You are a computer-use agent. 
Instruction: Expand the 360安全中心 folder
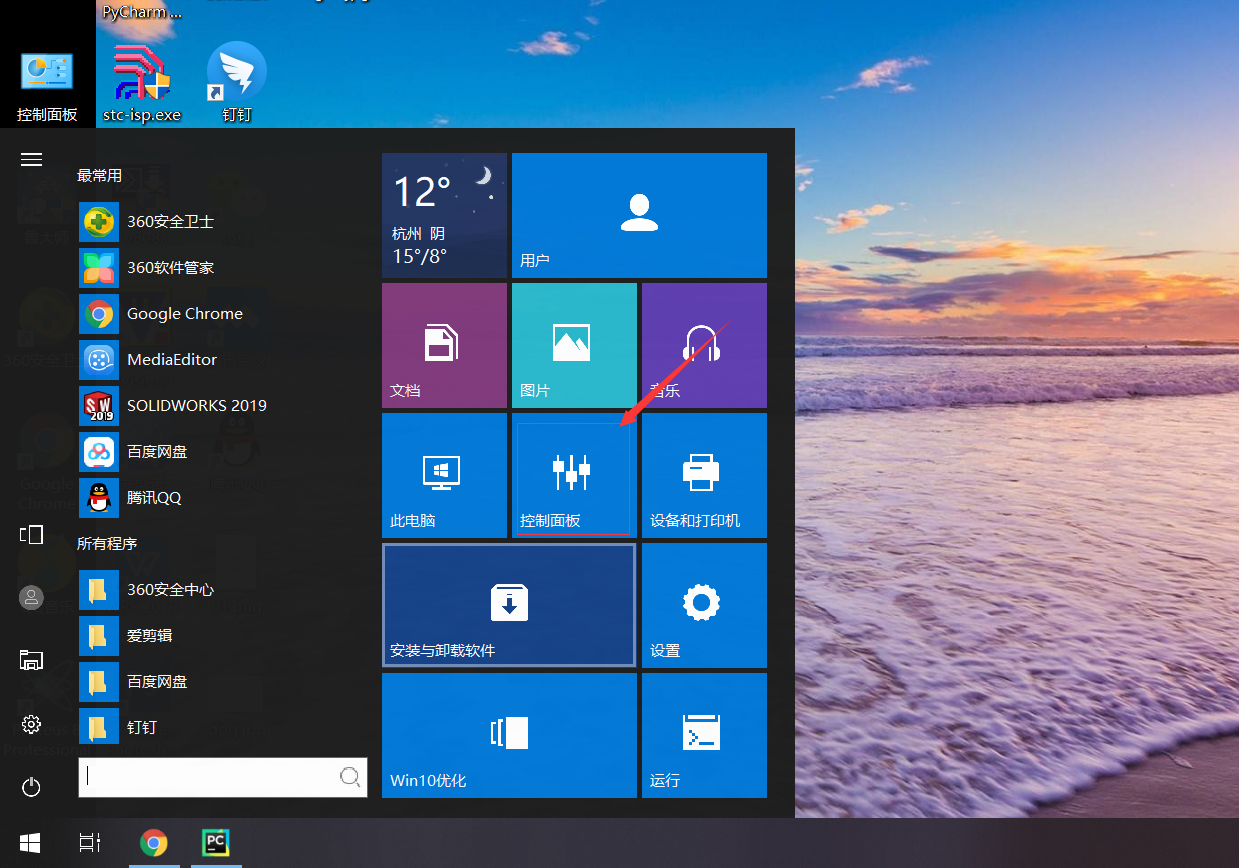click(x=222, y=589)
